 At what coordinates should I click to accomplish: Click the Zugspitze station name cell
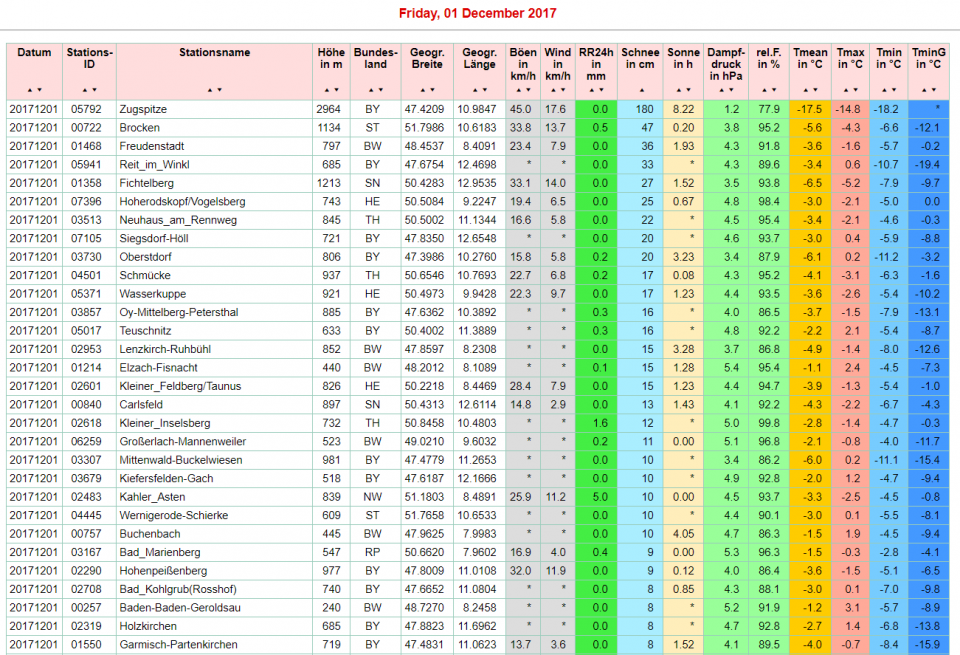click(143, 109)
